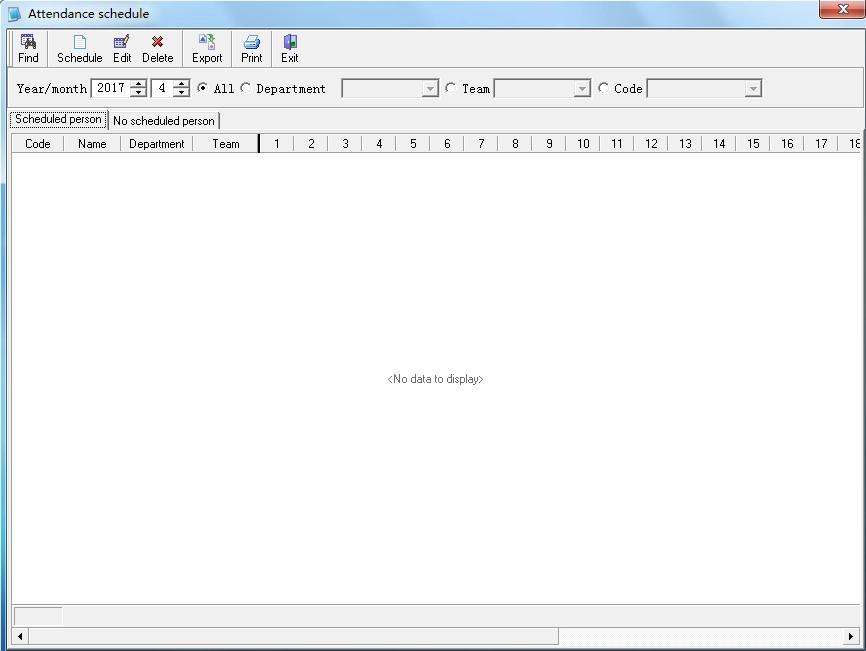This screenshot has width=866, height=651.
Task: Open the Department dropdown list
Action: (430, 88)
